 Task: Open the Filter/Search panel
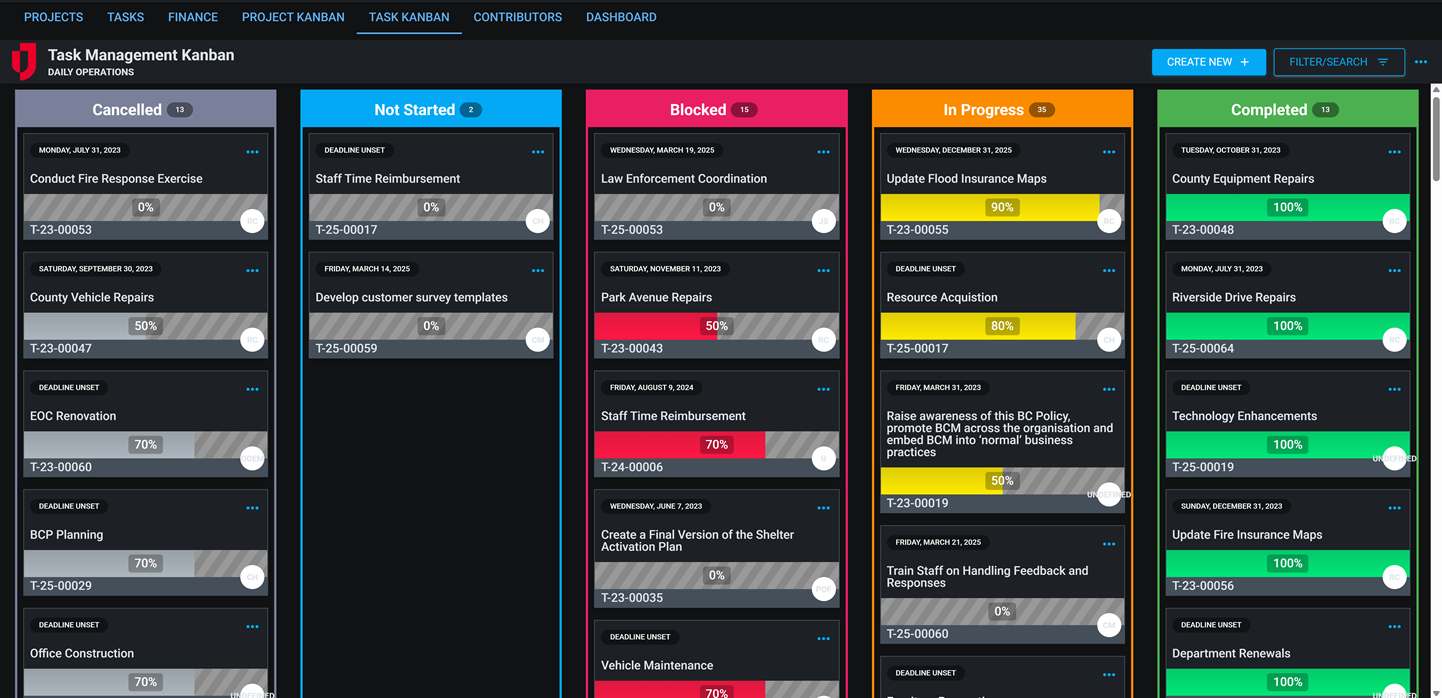(1330, 62)
